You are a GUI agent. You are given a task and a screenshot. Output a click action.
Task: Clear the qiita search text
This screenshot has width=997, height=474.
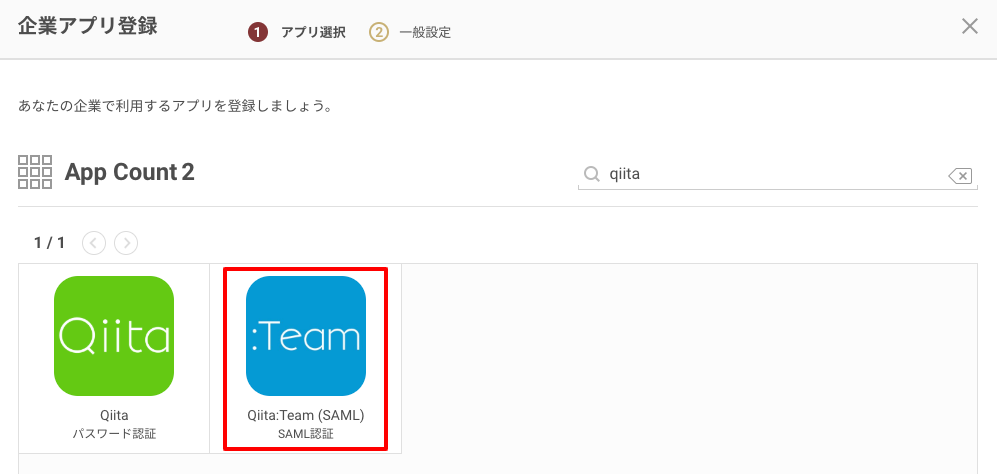(960, 176)
